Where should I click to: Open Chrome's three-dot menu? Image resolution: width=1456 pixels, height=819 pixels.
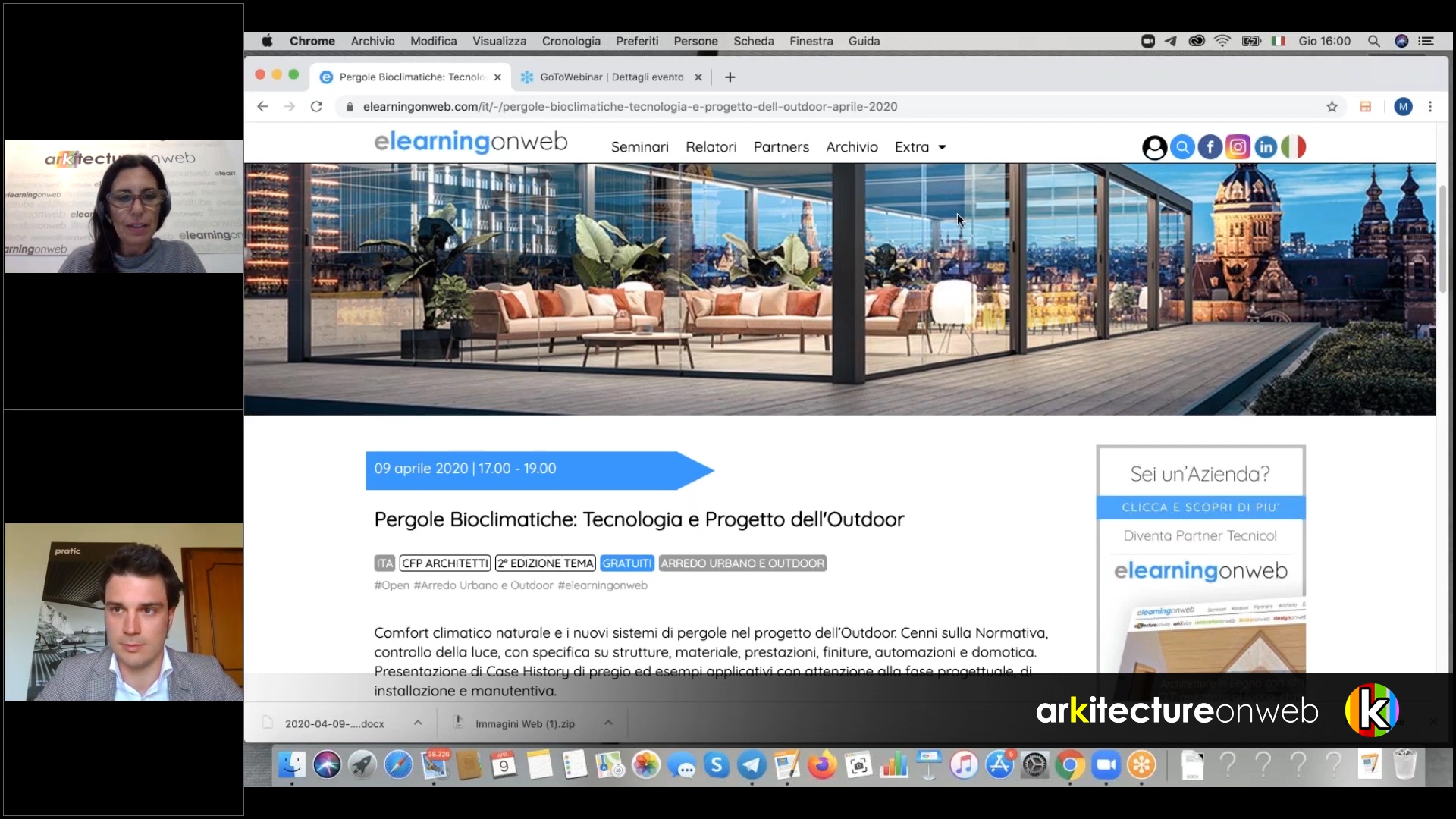pyautogui.click(x=1430, y=107)
